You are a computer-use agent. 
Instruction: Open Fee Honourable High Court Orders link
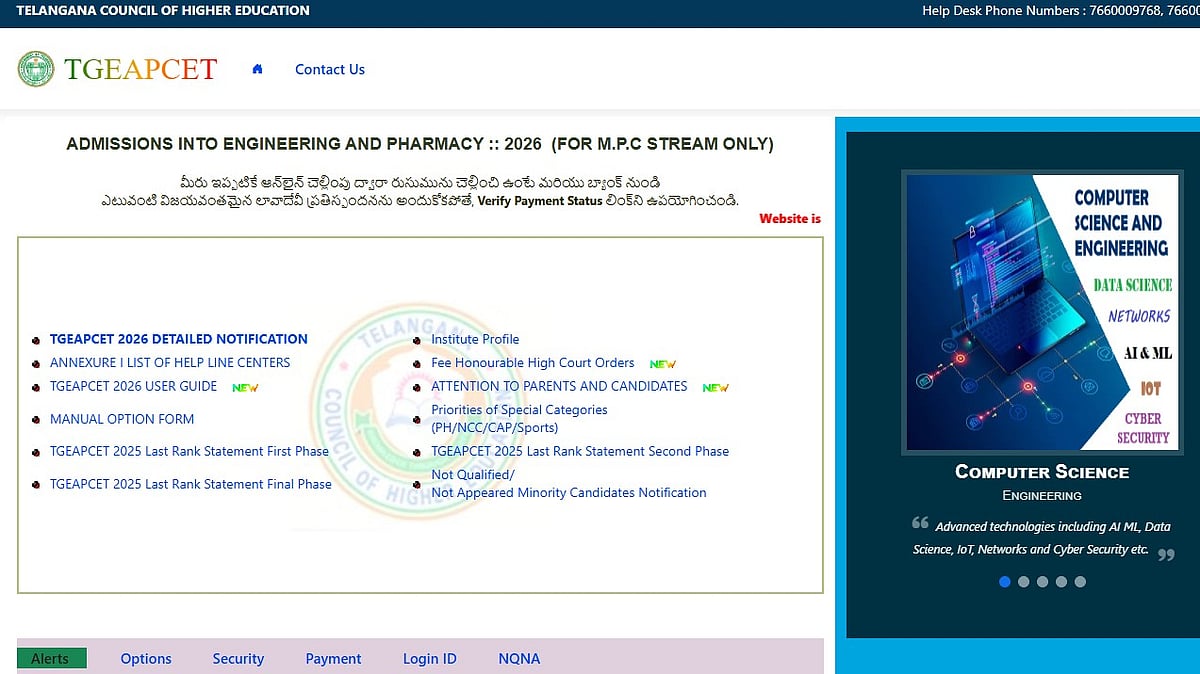[x=533, y=363]
